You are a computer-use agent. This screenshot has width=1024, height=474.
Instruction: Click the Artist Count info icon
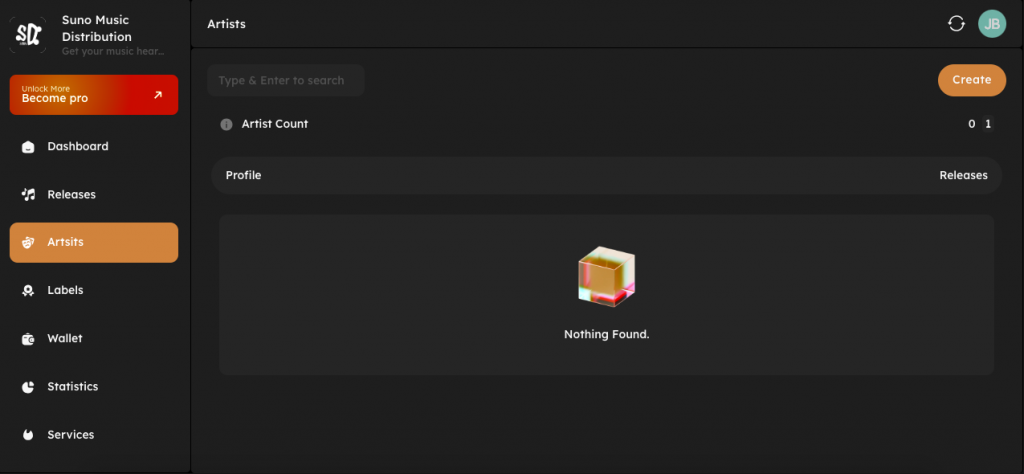click(x=226, y=125)
